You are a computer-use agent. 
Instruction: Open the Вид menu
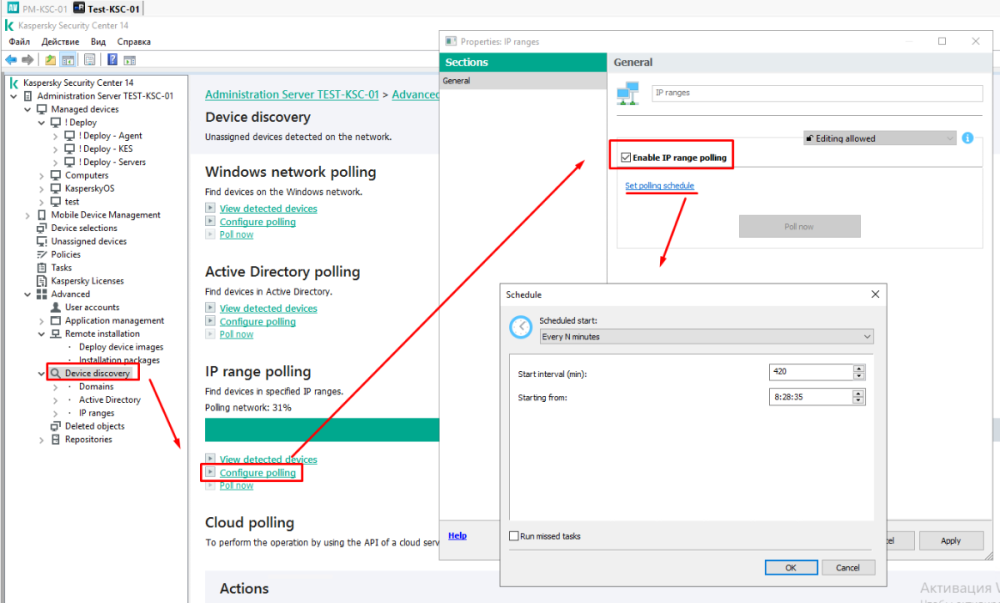tap(98, 41)
